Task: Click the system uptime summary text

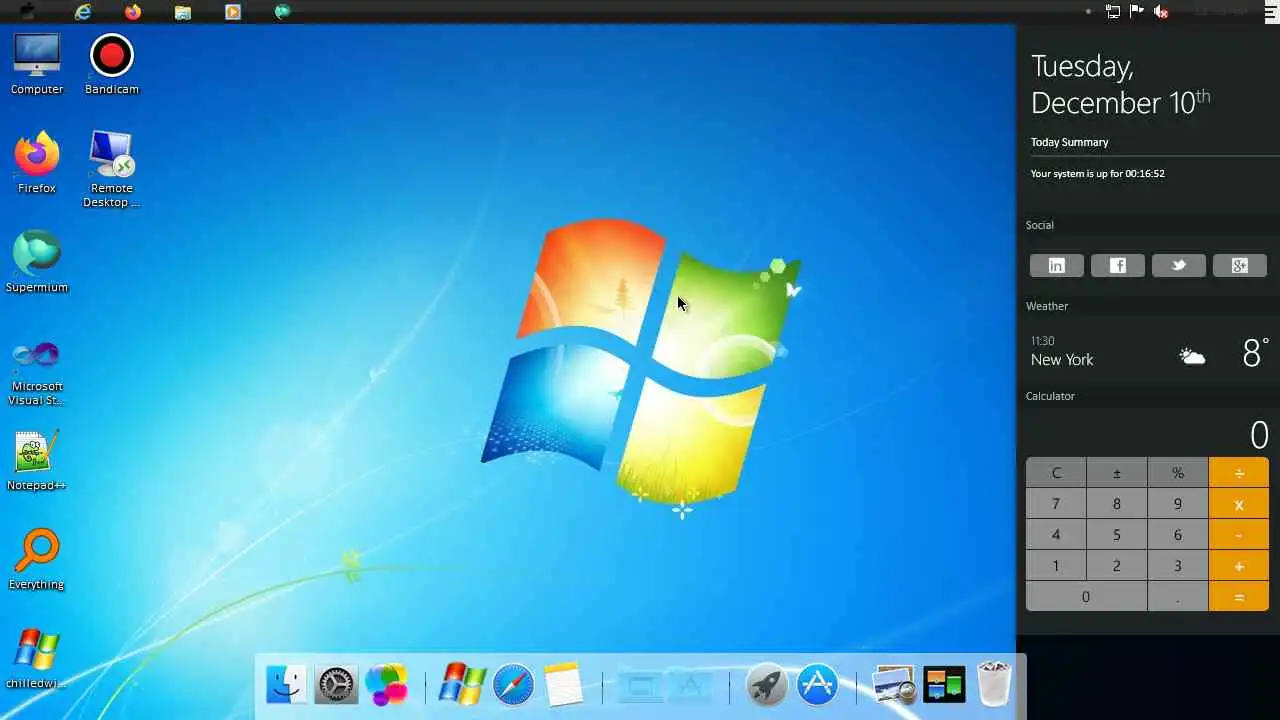Action: click(x=1098, y=173)
